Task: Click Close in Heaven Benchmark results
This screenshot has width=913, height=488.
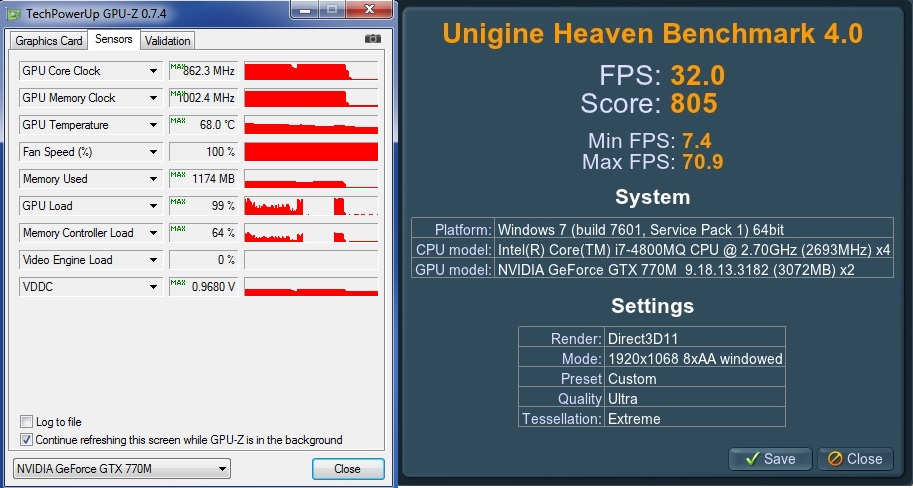Action: point(855,459)
